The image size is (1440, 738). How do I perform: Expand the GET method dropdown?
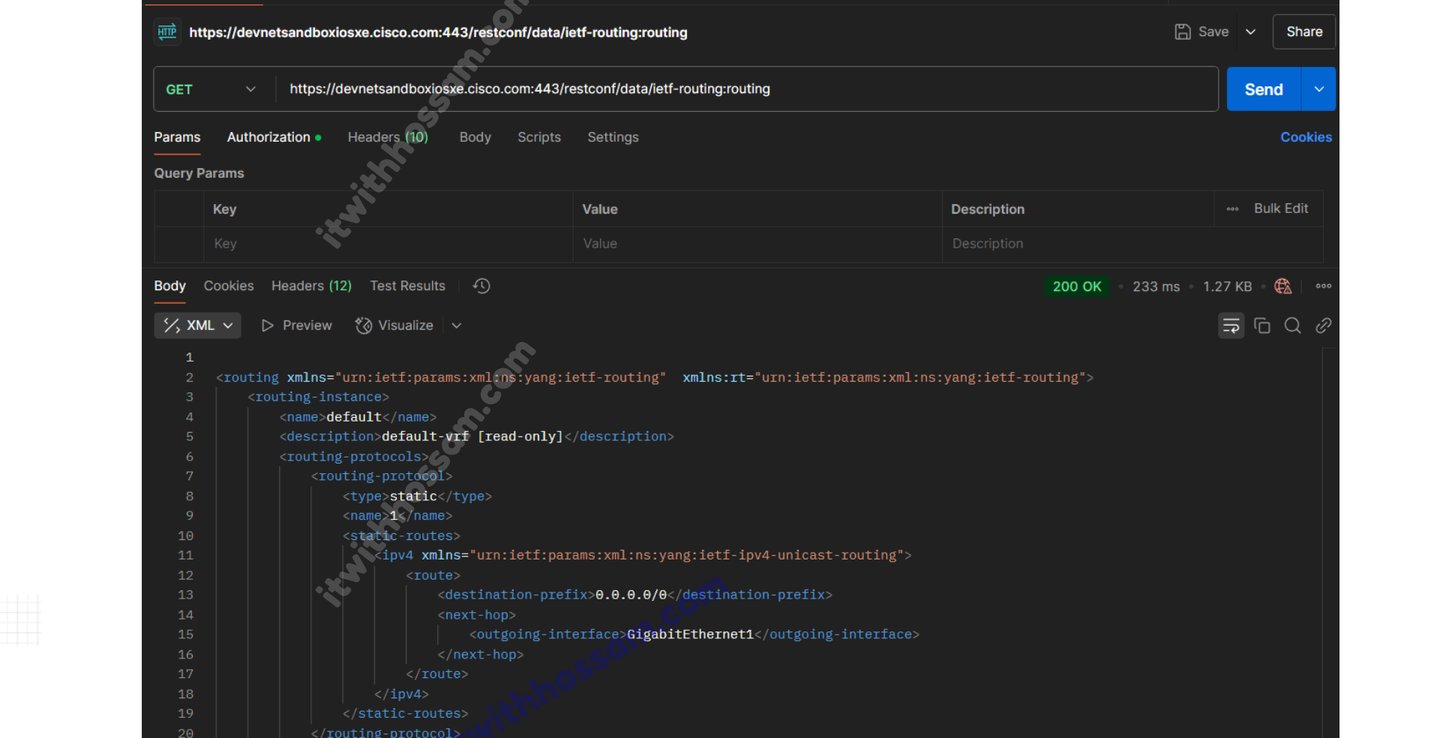(x=214, y=89)
